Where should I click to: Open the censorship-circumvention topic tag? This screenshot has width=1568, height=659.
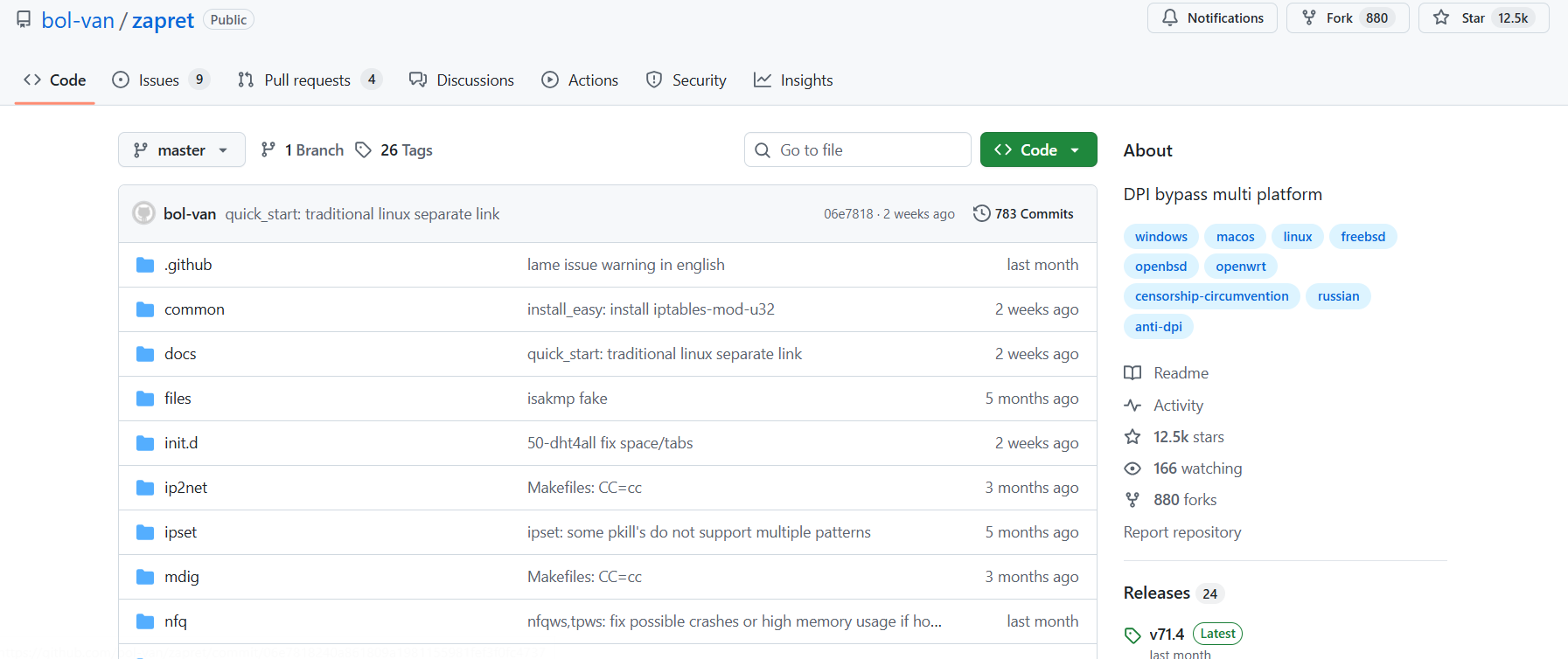(x=1211, y=296)
